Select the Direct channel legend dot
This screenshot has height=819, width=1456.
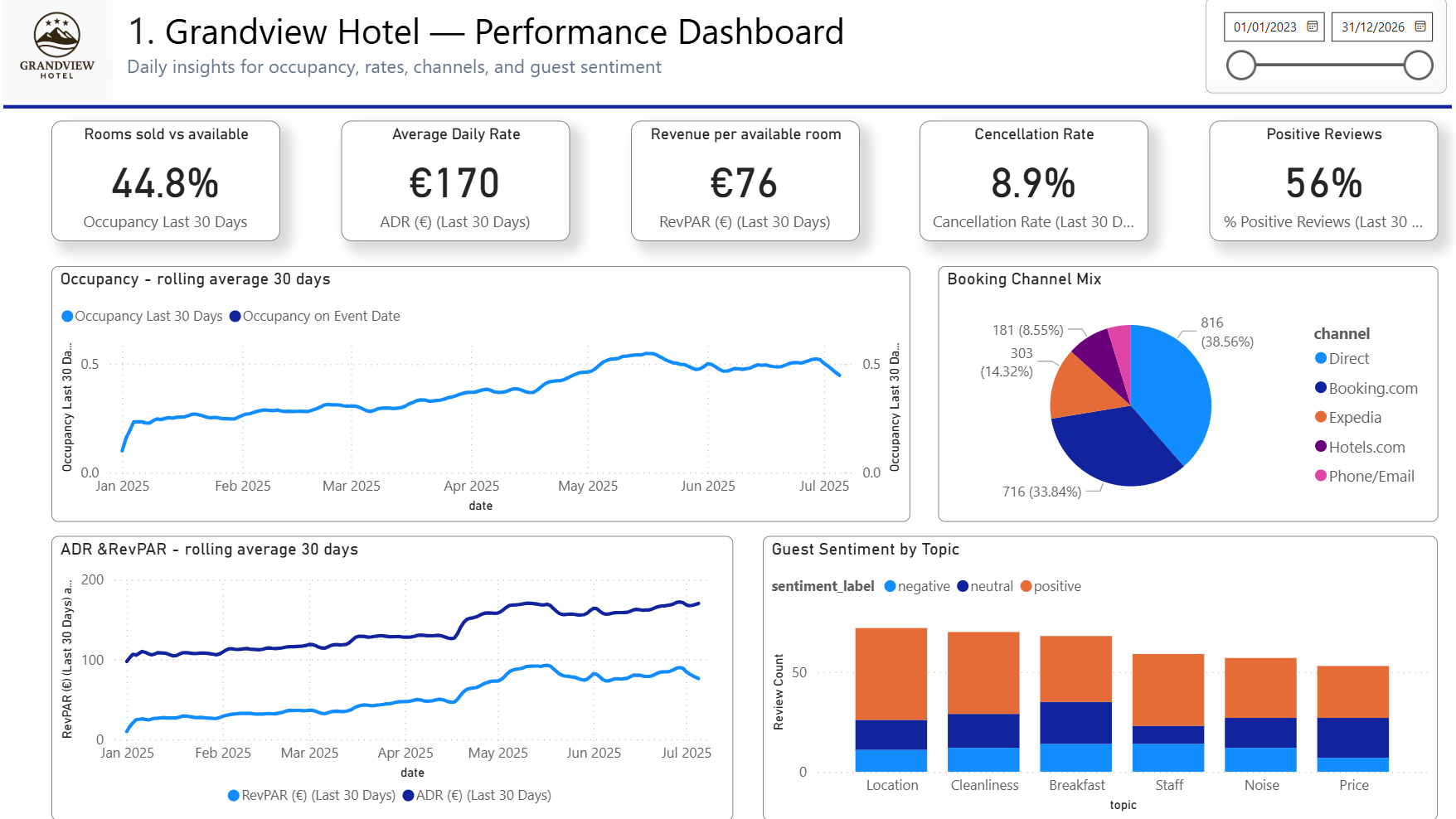coord(1320,358)
